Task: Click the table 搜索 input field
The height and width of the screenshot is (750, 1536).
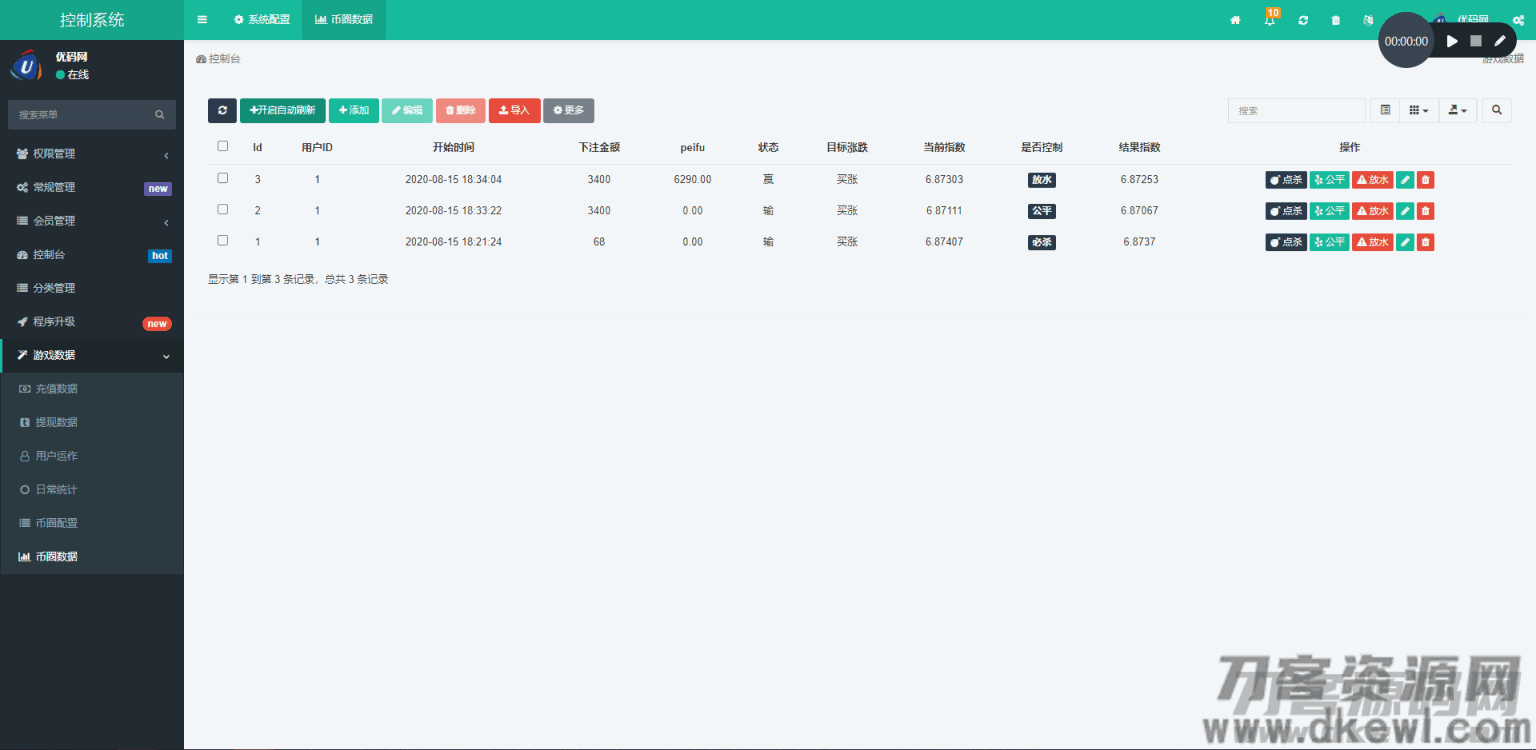Action: point(1296,110)
